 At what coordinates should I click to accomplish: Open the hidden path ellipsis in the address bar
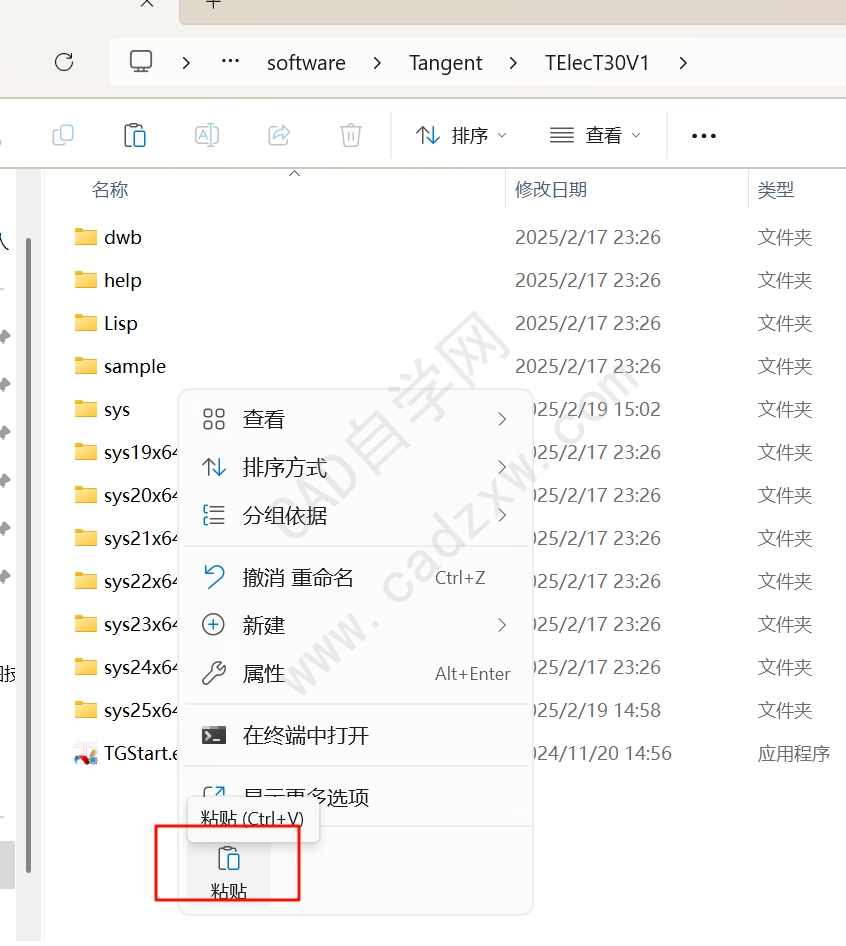click(231, 62)
